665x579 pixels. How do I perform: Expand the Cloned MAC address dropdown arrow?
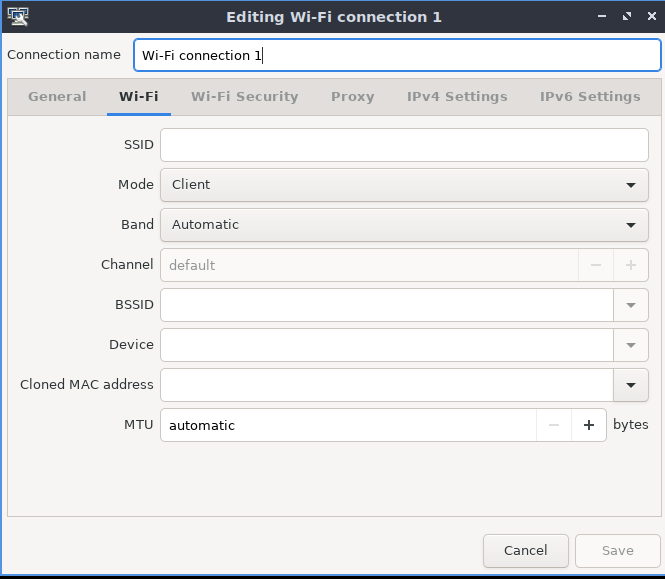[x=631, y=385]
